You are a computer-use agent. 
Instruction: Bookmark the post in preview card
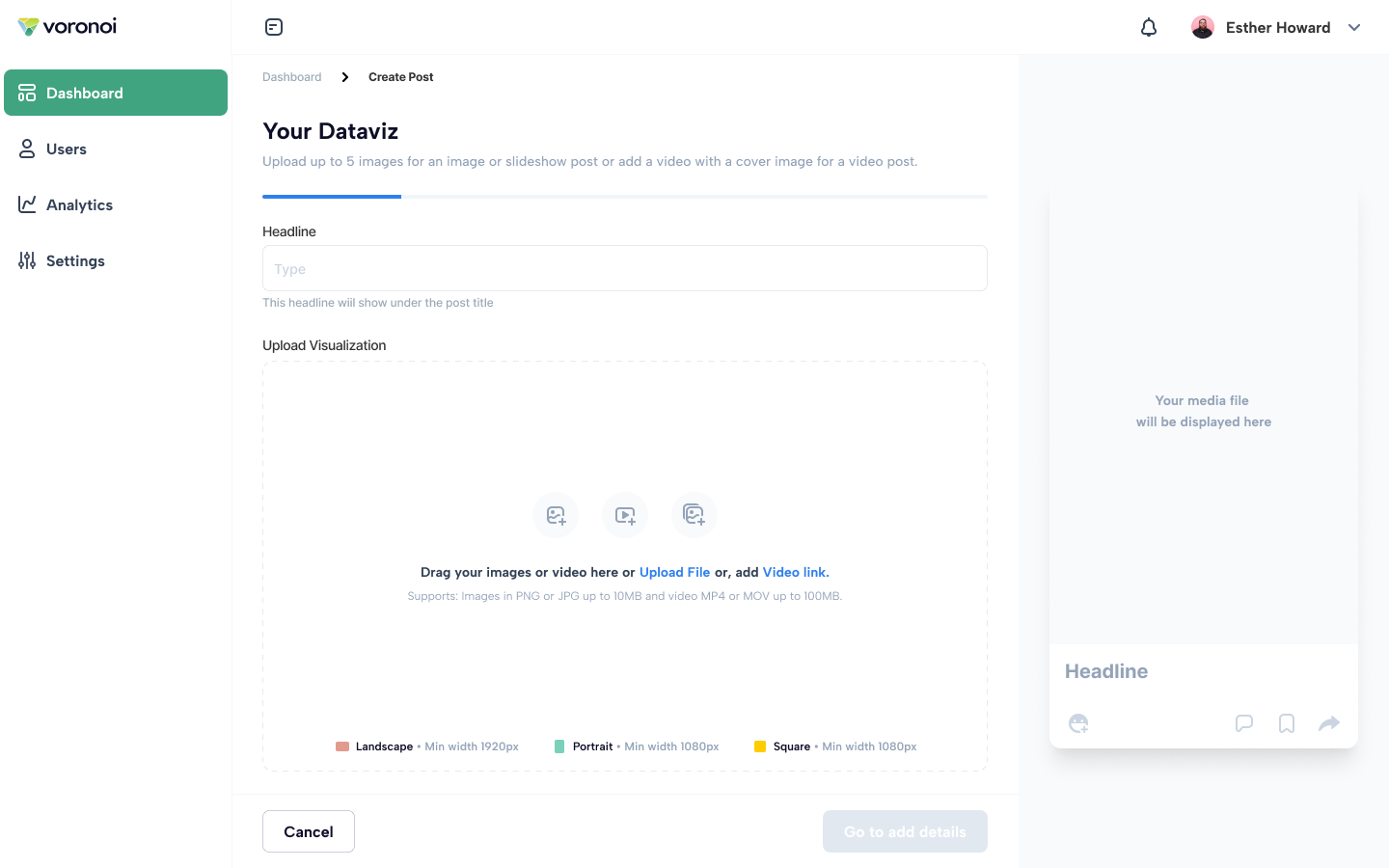(1287, 723)
